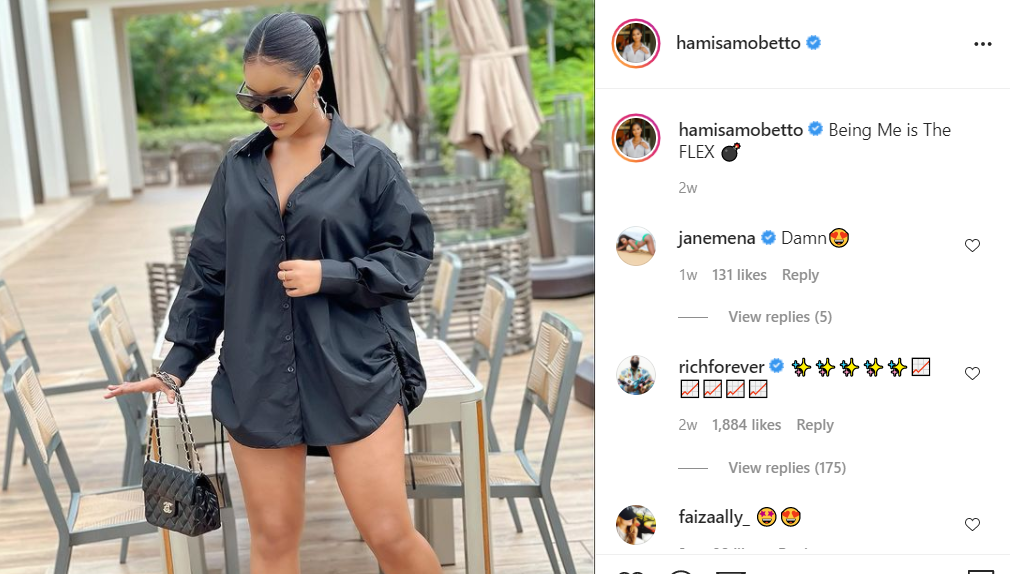The width and height of the screenshot is (1010, 574).
Task: Open hamisamobetto profile from header username
Action: (738, 43)
